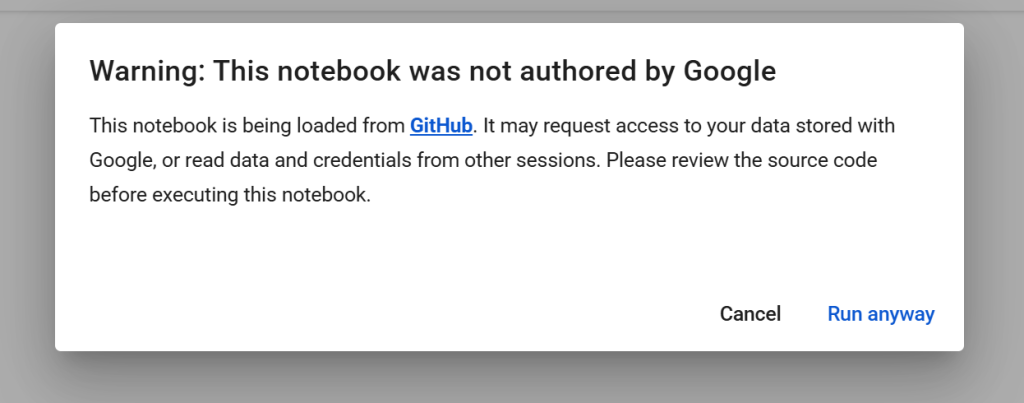Select the blue Run anyway option
This screenshot has width=1024, height=403.
coord(880,314)
